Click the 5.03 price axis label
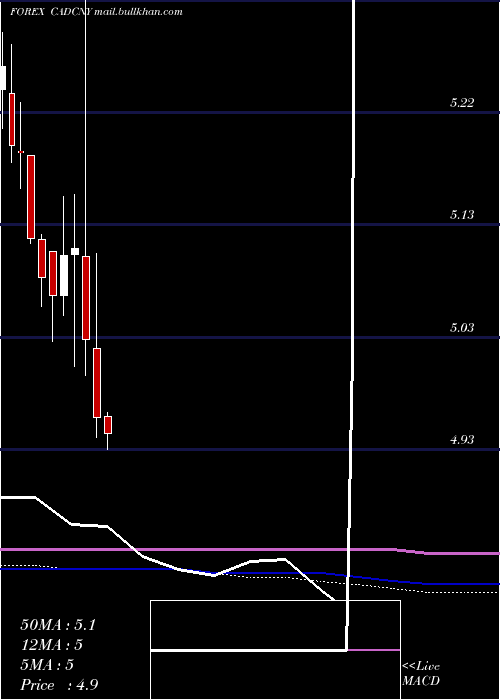500x700 pixels. pos(461,328)
